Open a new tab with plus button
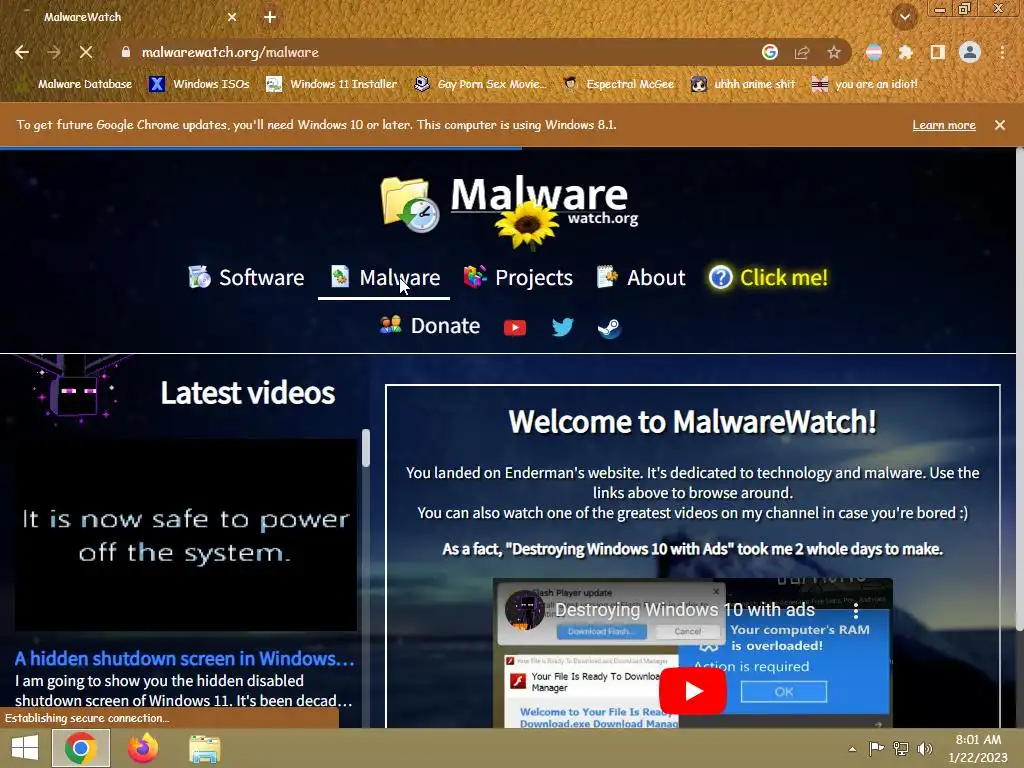The width and height of the screenshot is (1024, 768). (270, 17)
